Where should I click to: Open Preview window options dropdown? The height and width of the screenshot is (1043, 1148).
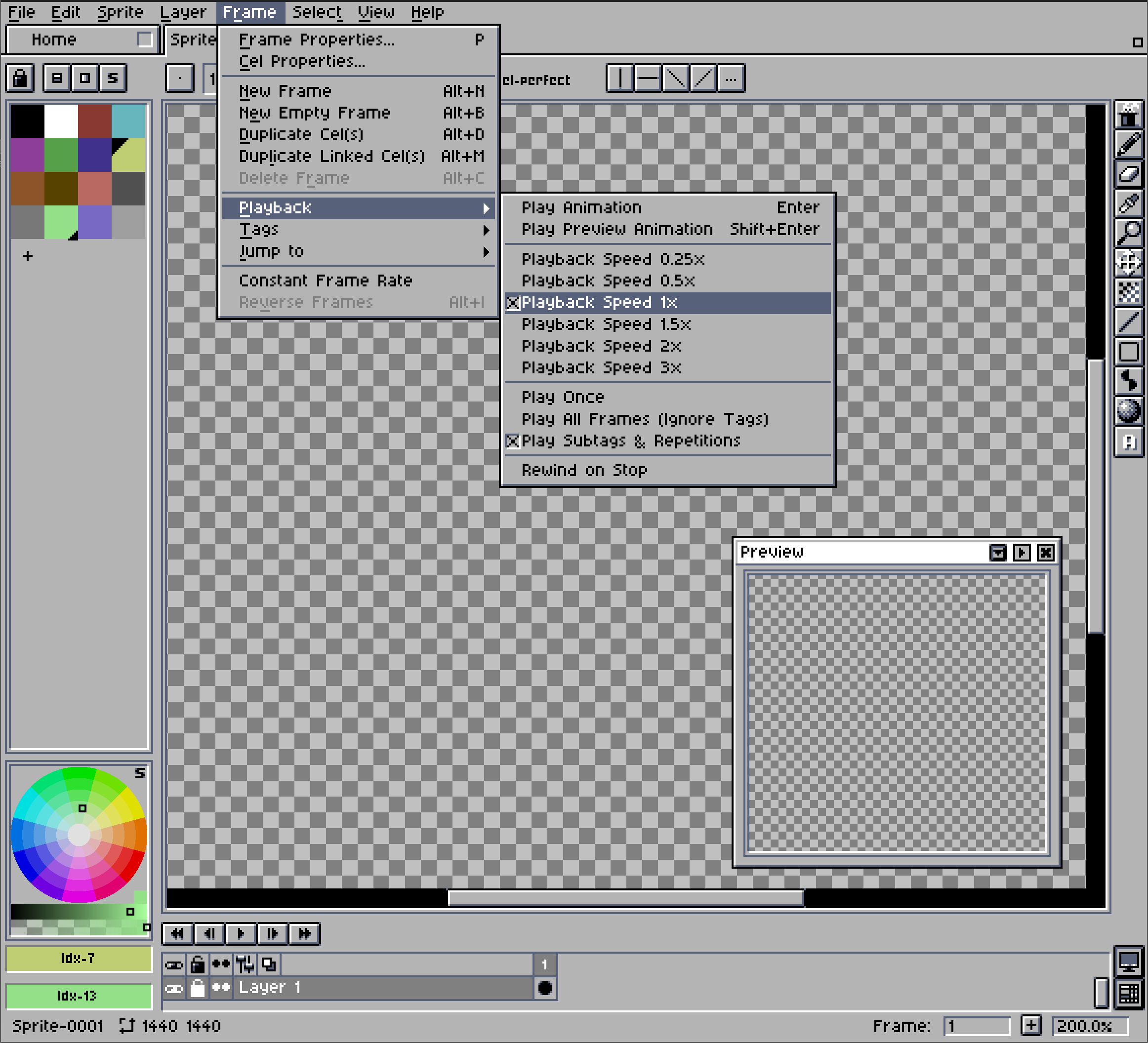pyautogui.click(x=998, y=552)
